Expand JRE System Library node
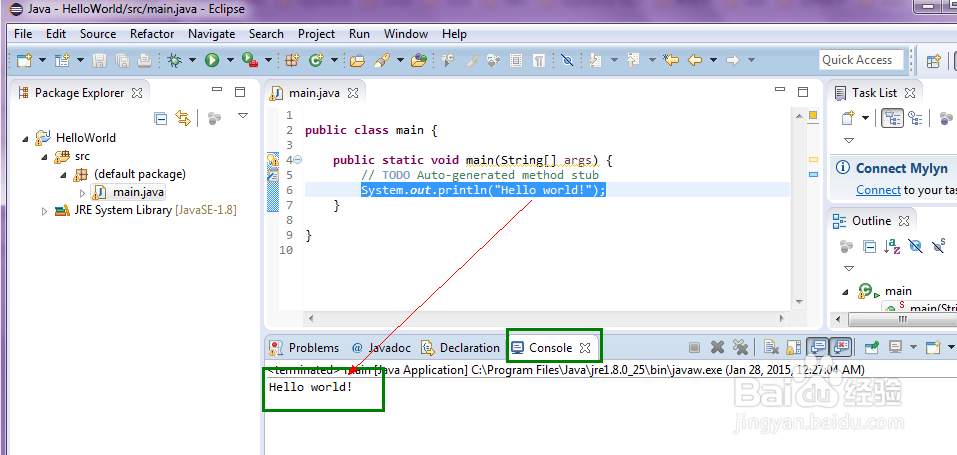The height and width of the screenshot is (455, 957). (x=44, y=211)
